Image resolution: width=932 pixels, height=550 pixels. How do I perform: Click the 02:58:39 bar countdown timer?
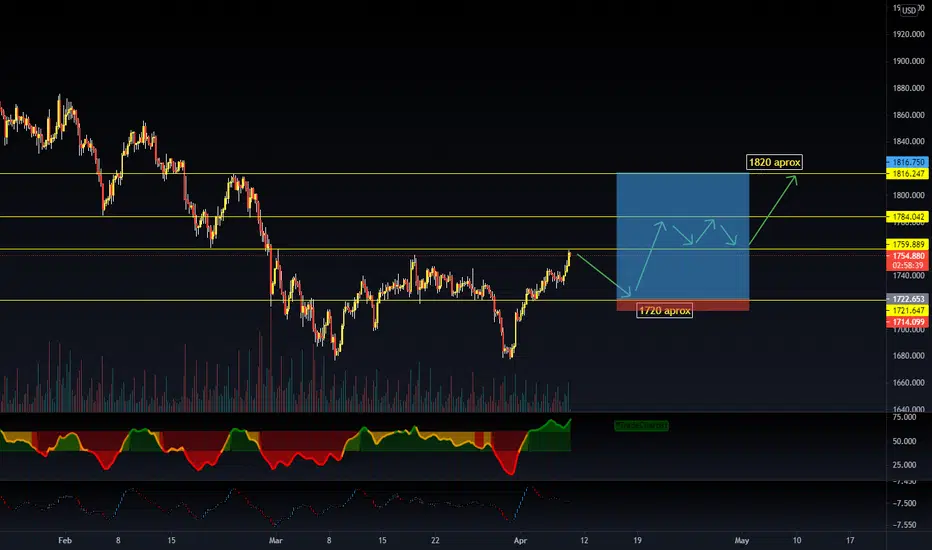click(906, 266)
